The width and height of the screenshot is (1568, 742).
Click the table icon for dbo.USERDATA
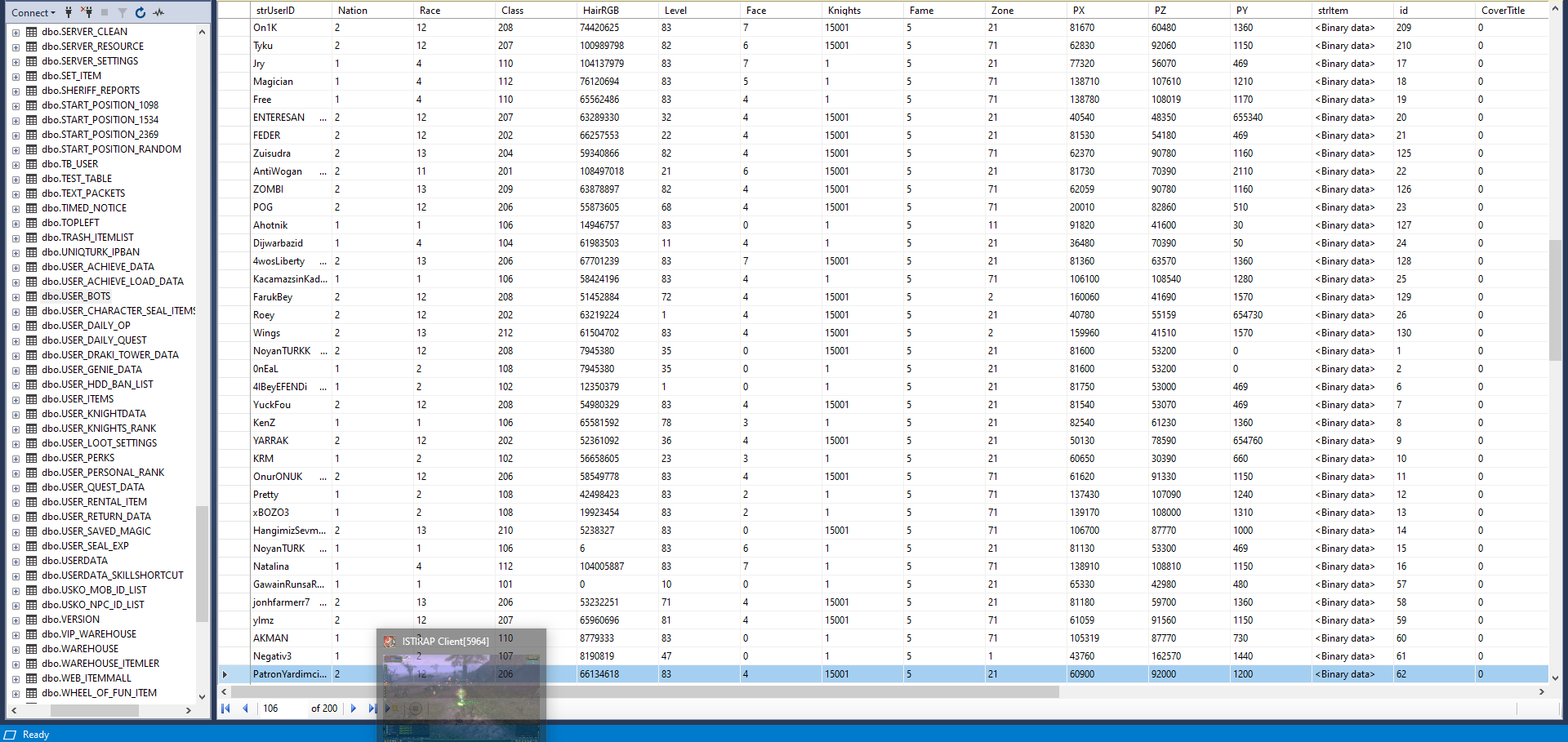pos(32,561)
